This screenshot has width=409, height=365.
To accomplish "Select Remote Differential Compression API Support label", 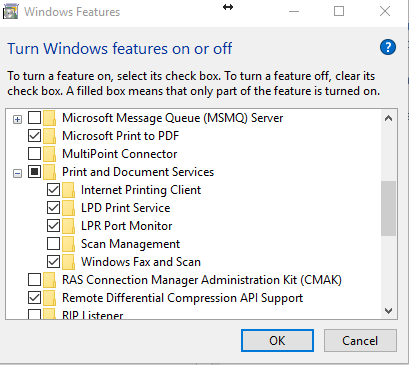I will [183, 298].
